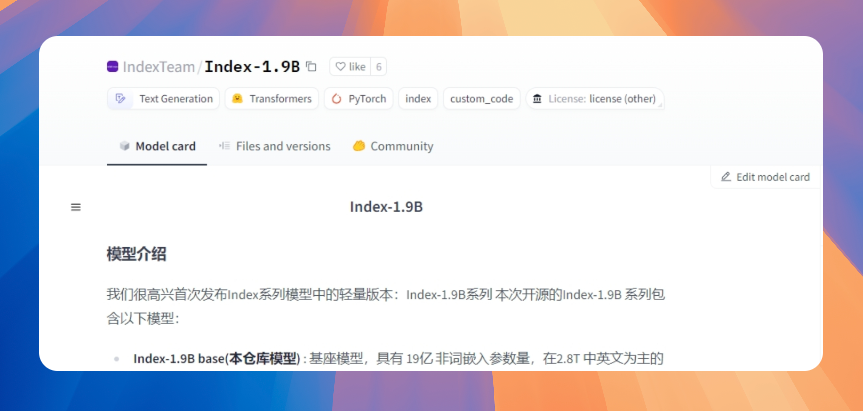This screenshot has height=411, width=863.
Task: Switch to the Community tab
Action: click(393, 146)
